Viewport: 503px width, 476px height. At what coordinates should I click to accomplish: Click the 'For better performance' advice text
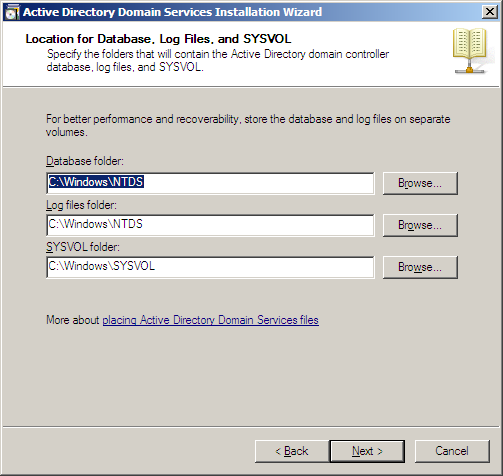pos(248,125)
